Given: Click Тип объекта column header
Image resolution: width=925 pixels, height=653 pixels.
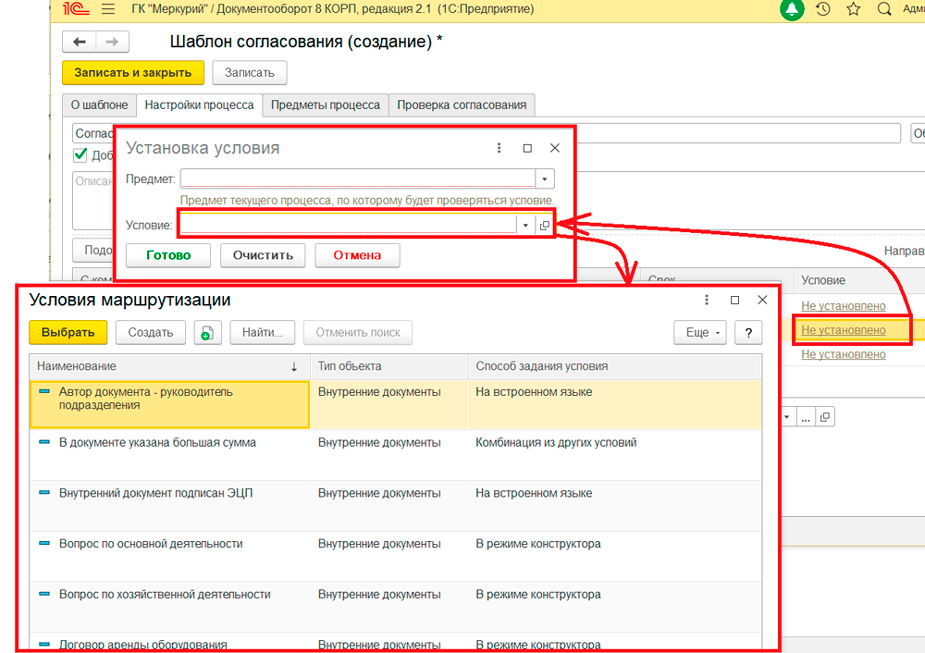Looking at the screenshot, I should coord(389,366).
